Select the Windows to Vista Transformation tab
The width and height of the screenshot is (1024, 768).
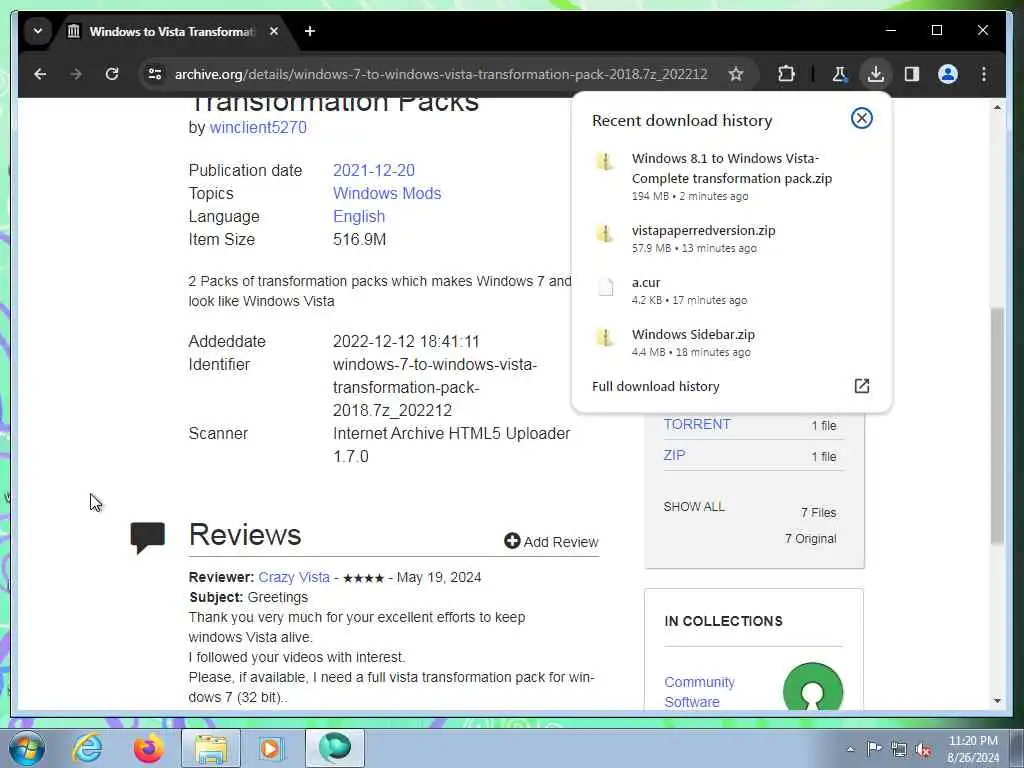click(x=172, y=31)
